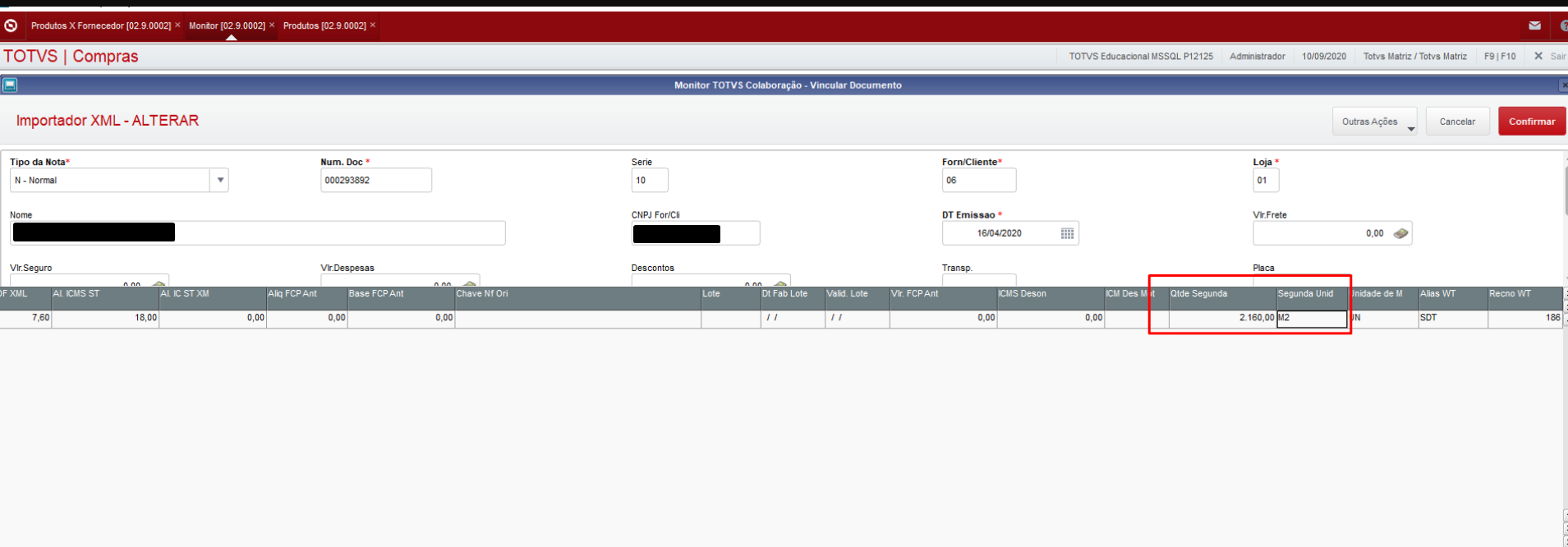Click the 10/09/2020 date in header
Screen dimensions: 1568x547
click(x=1324, y=57)
